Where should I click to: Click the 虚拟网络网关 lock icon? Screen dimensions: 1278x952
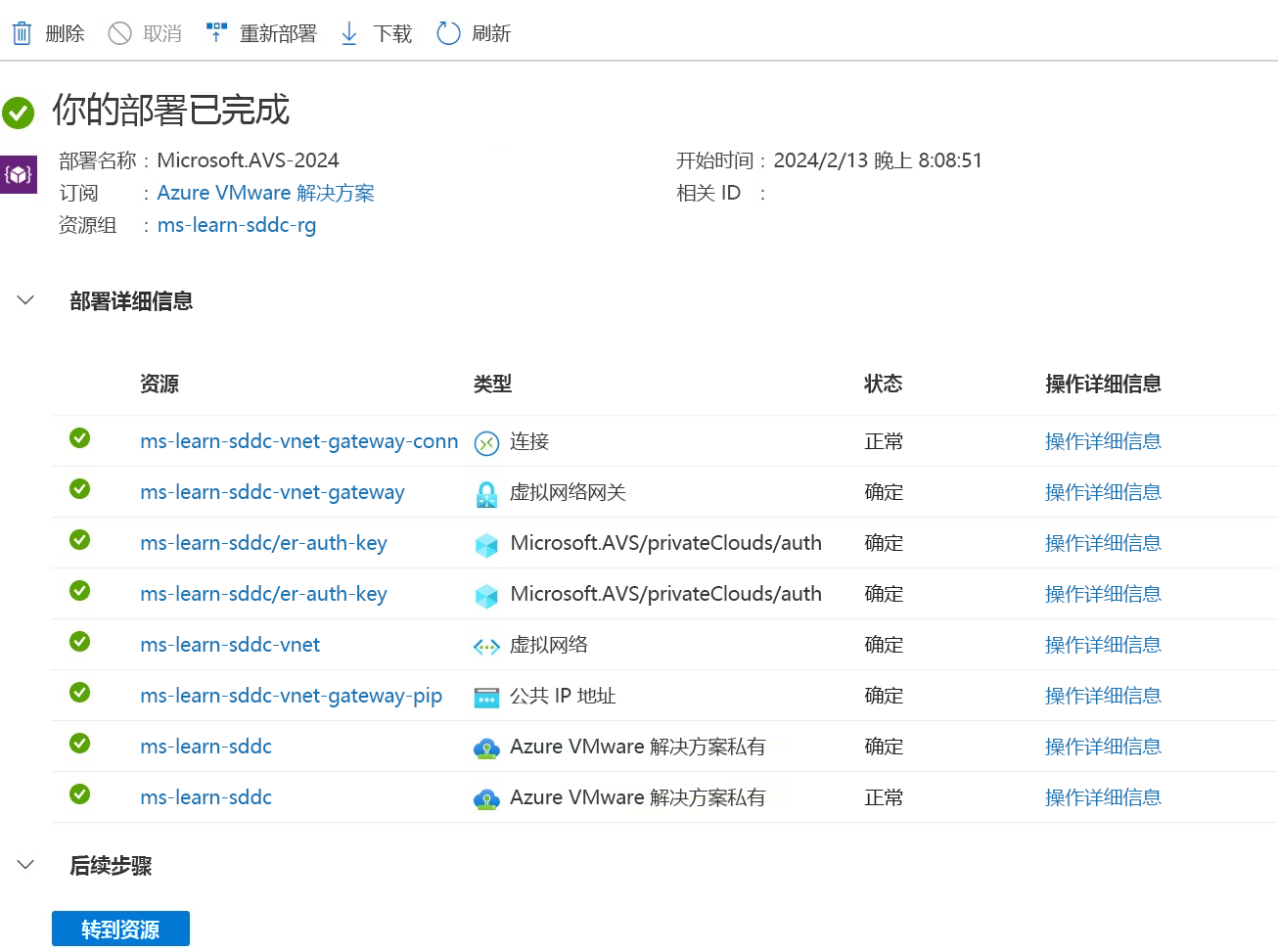[x=486, y=494]
